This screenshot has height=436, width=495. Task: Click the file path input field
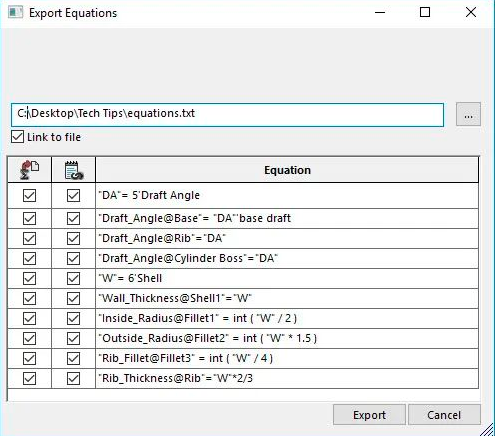(x=227, y=115)
